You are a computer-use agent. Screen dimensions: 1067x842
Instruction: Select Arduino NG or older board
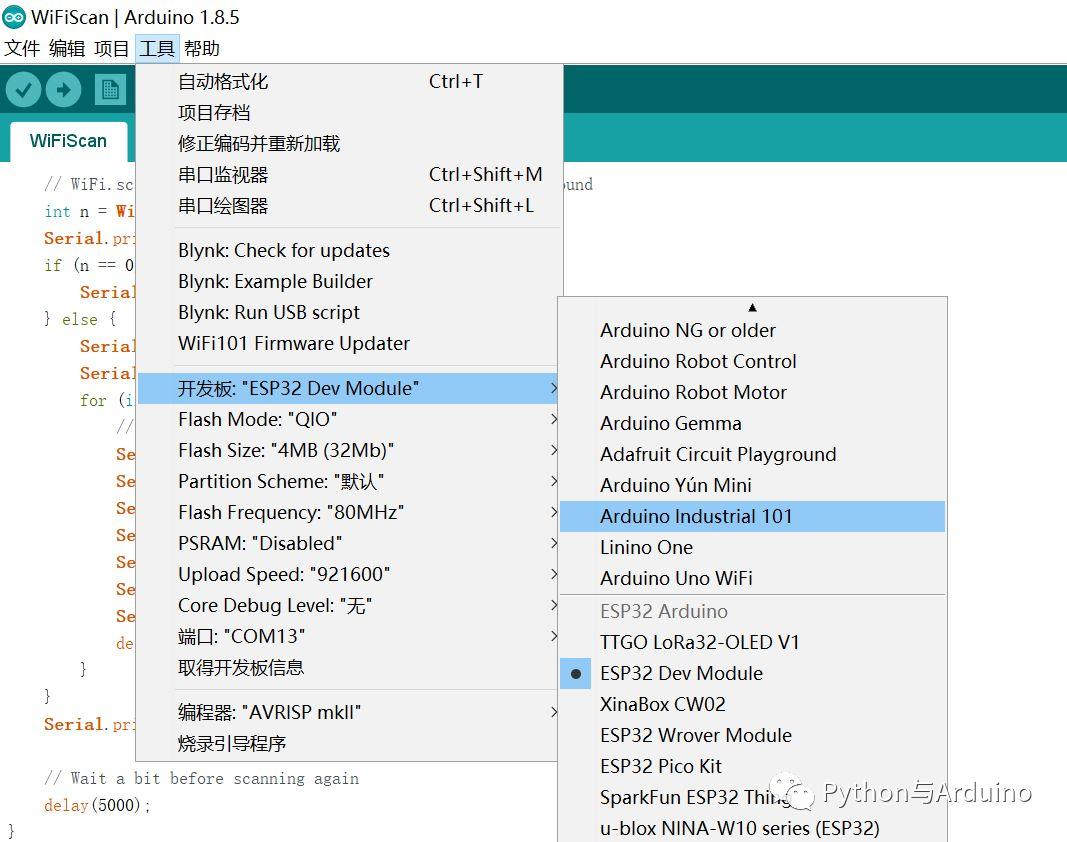click(752, 330)
